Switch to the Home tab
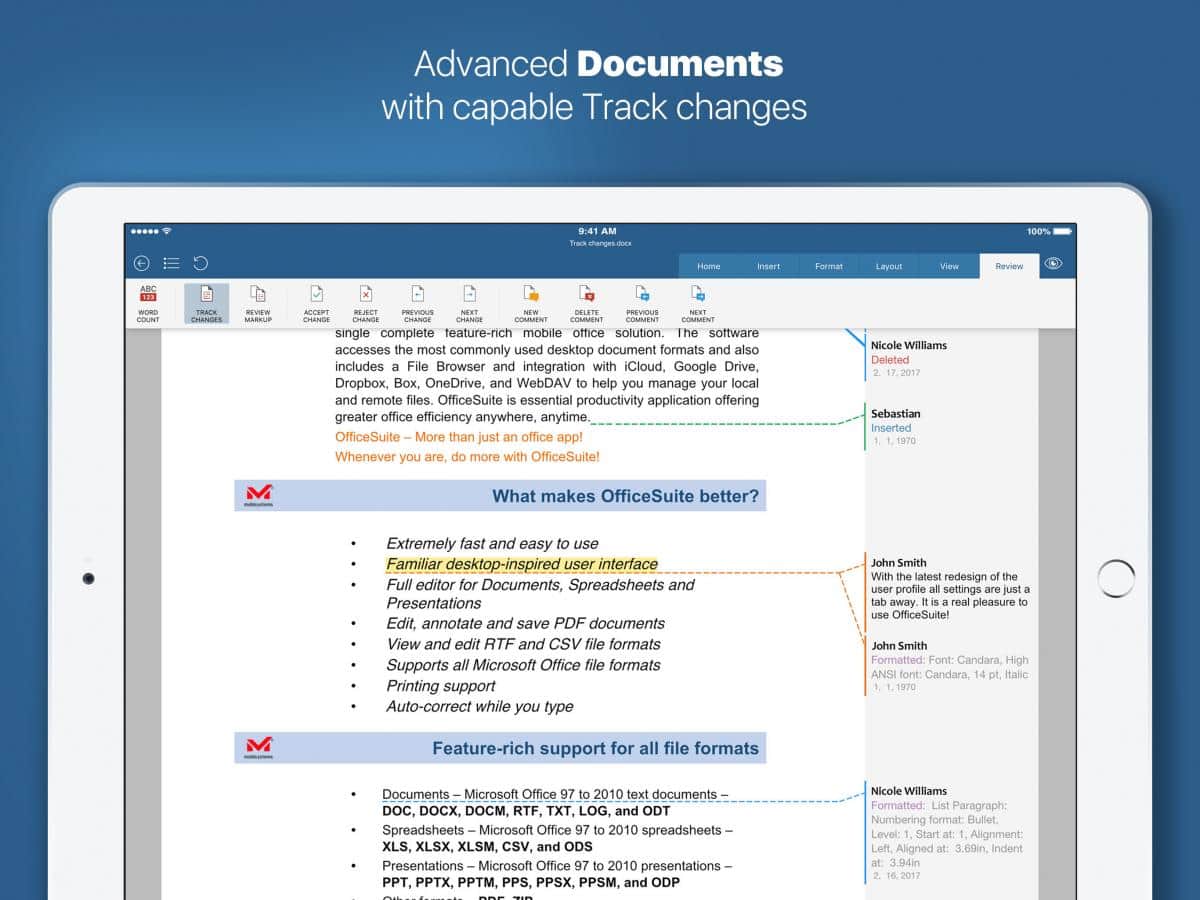This screenshot has width=1200, height=900. 709,266
